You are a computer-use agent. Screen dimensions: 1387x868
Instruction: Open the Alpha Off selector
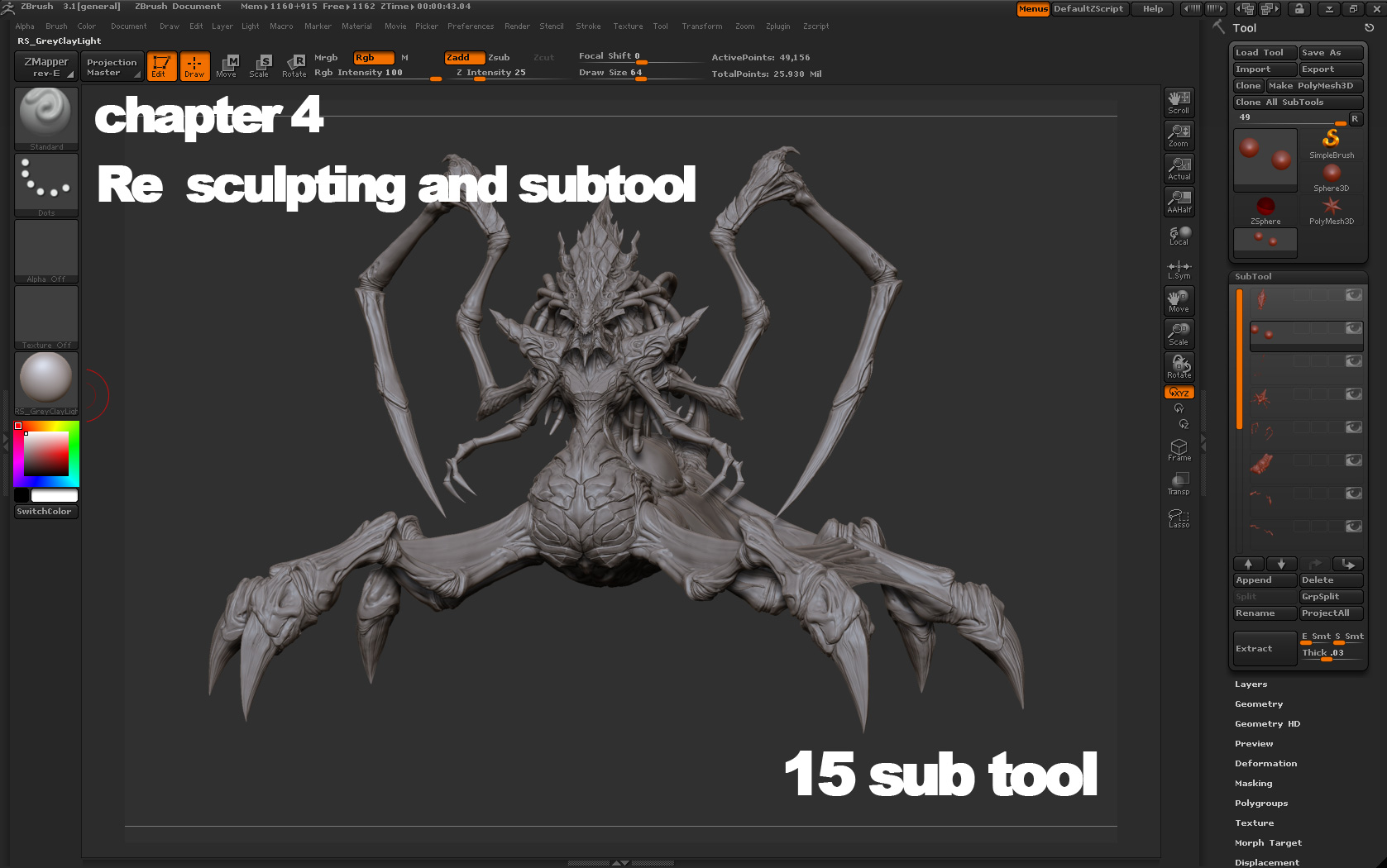pyautogui.click(x=46, y=251)
